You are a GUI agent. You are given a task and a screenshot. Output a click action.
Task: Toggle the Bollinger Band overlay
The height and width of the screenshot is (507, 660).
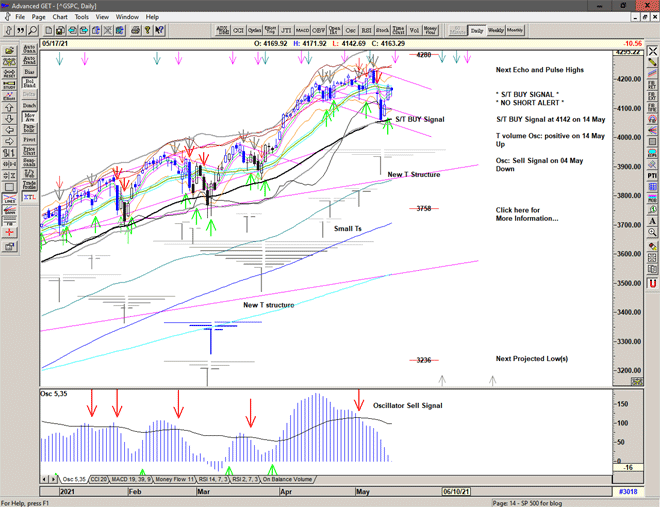29,84
